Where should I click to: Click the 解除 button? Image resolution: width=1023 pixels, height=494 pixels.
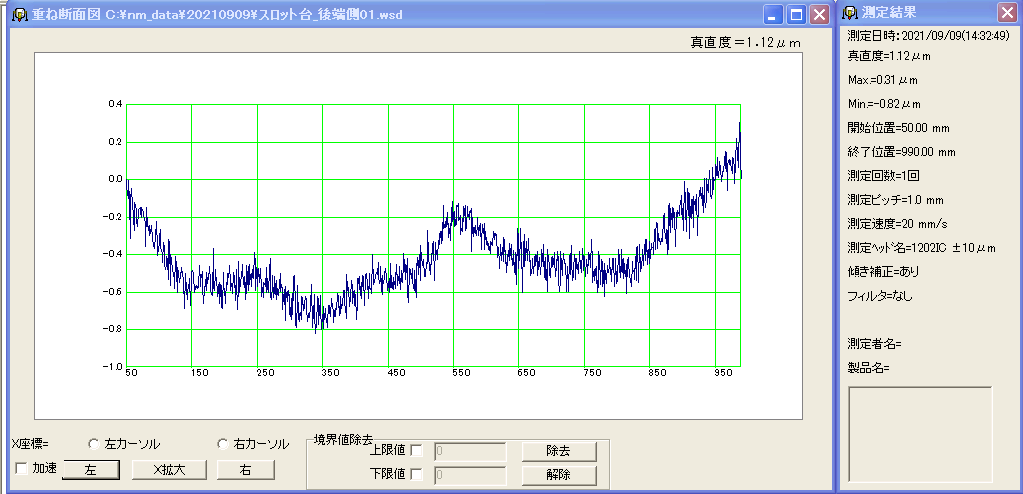point(558,475)
